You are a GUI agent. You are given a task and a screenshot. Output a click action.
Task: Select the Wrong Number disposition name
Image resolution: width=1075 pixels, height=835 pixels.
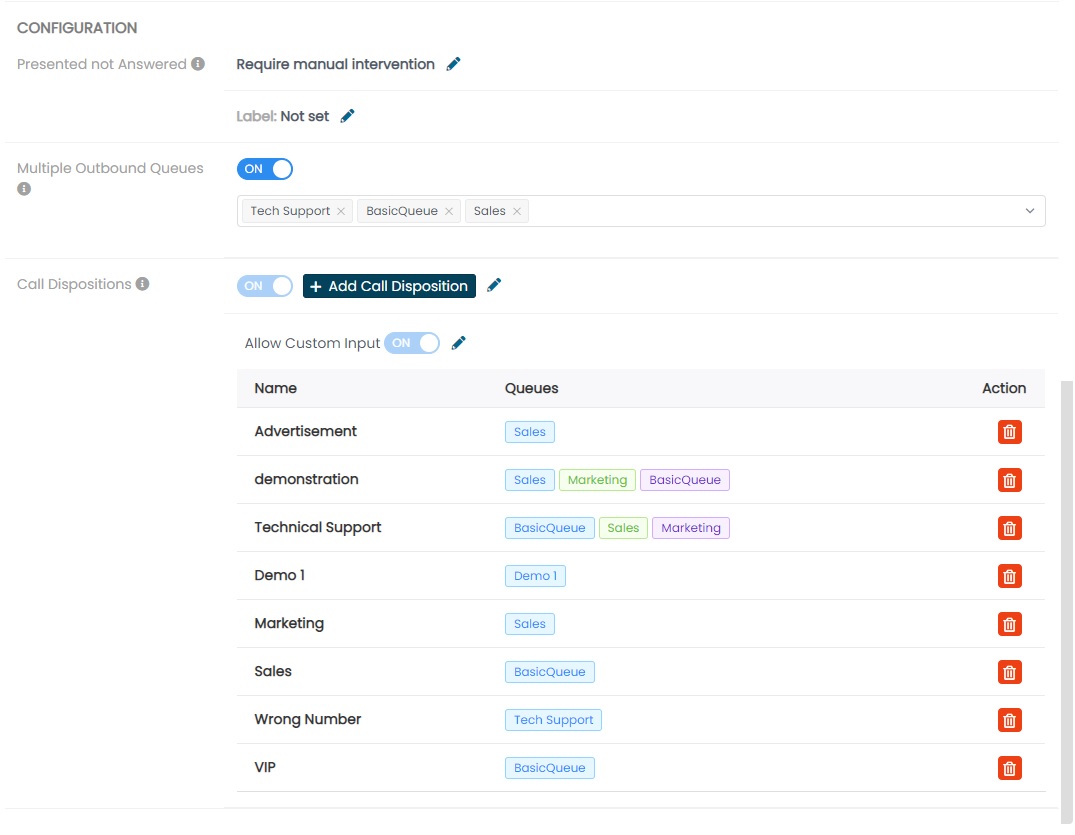(308, 719)
